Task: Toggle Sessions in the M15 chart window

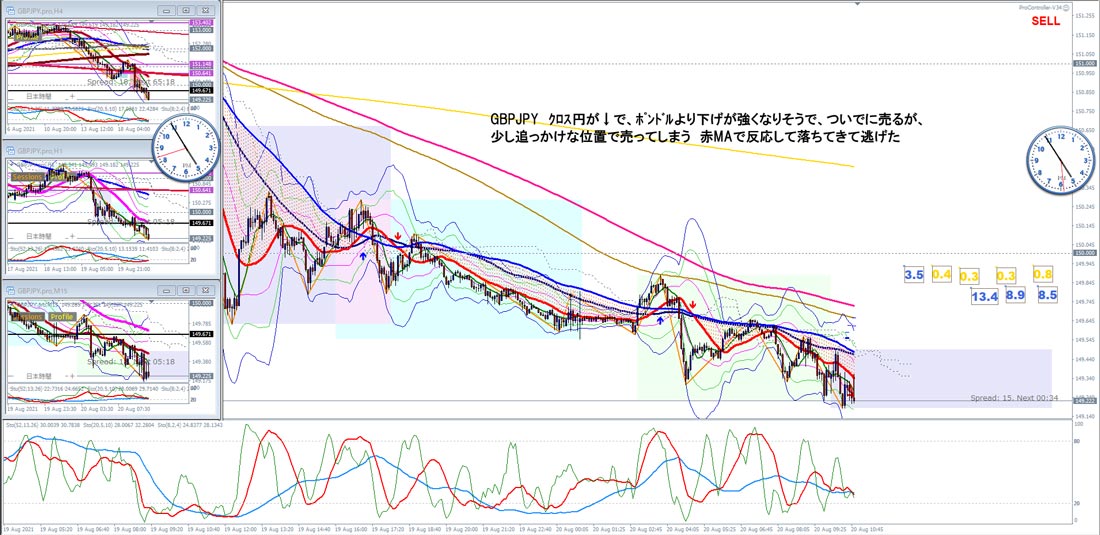Action: (x=29, y=316)
